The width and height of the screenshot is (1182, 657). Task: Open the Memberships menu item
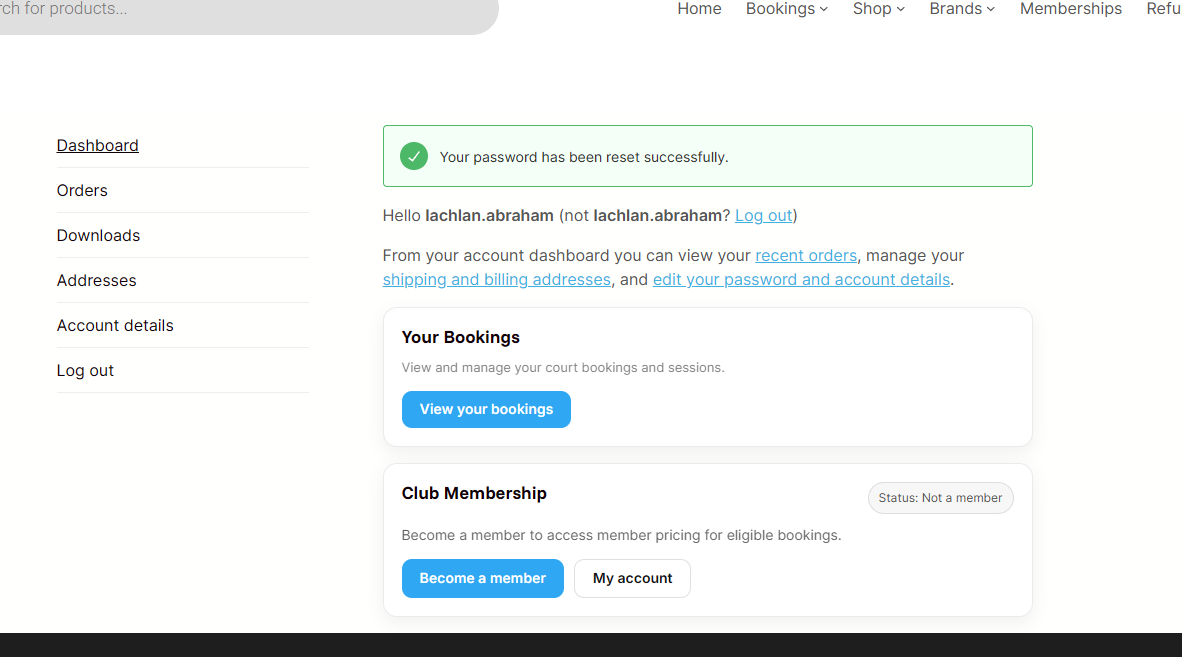click(1070, 9)
